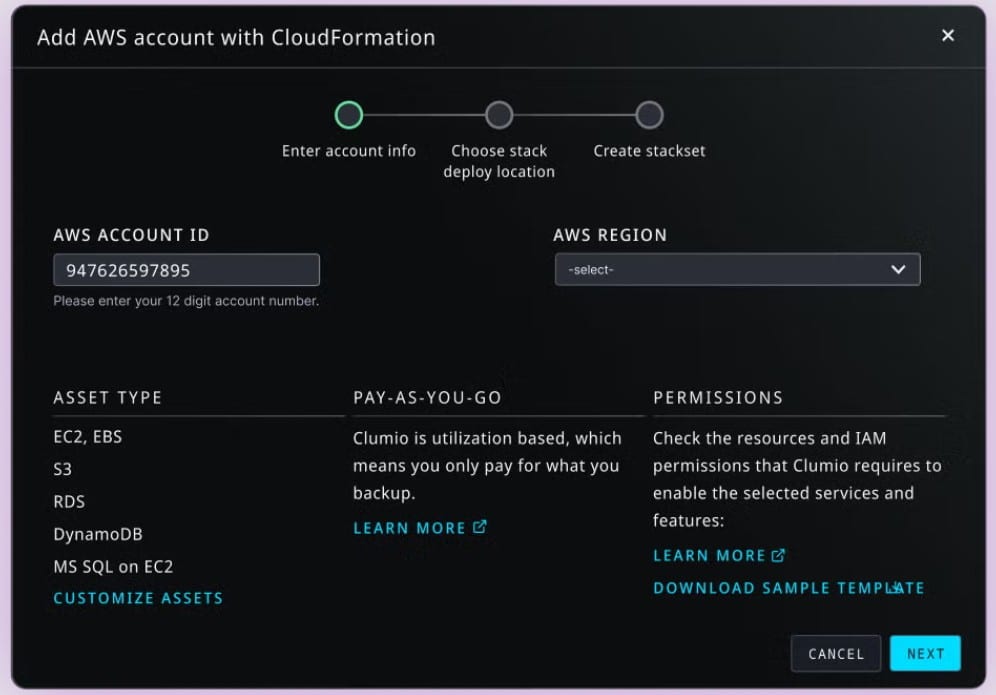This screenshot has width=996, height=695.
Task: Click the Create stackset step label
Action: 648,151
